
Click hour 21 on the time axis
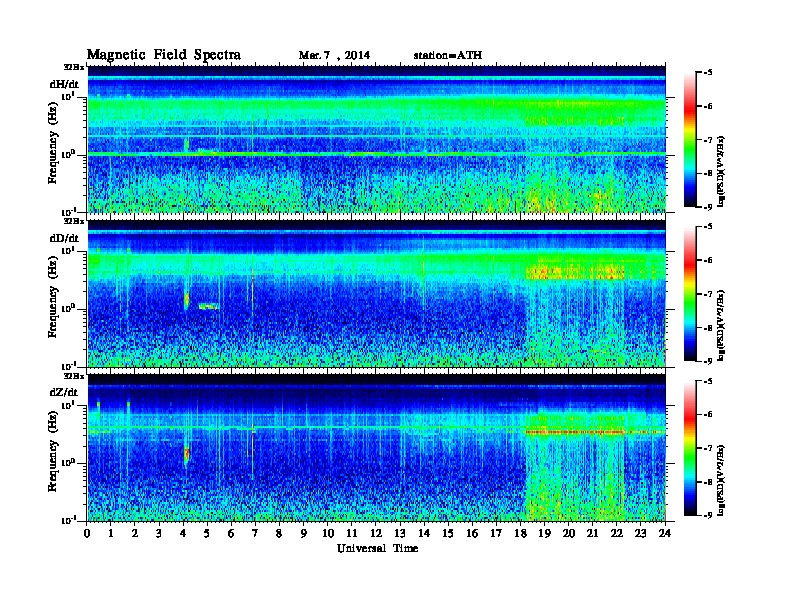point(592,534)
